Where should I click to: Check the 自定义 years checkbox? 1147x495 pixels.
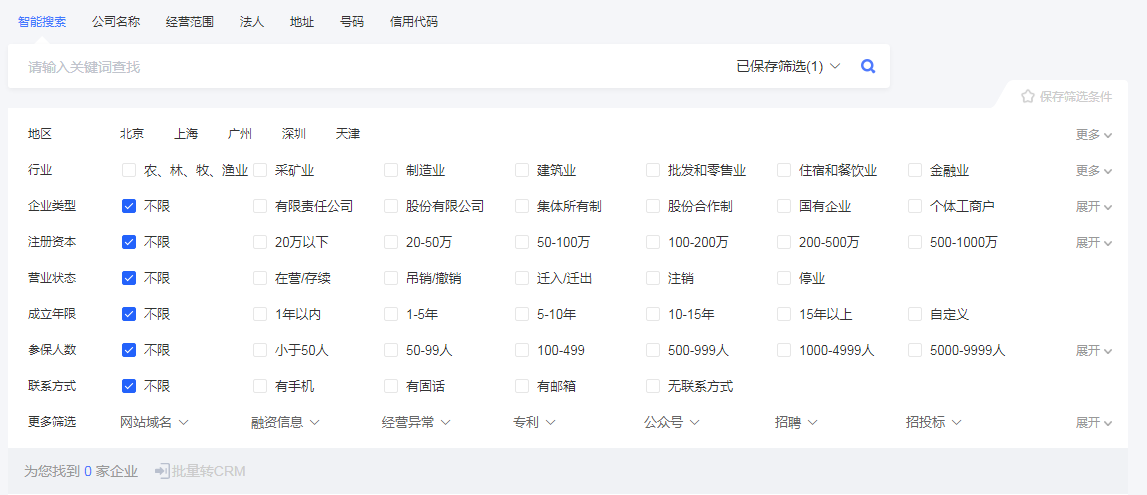click(915, 314)
